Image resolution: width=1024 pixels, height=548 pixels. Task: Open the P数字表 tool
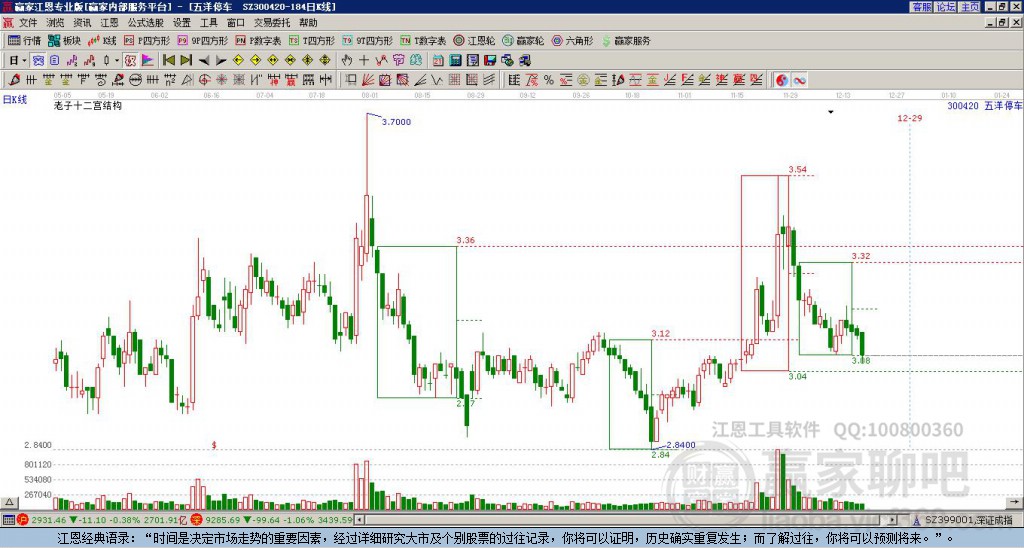(258, 40)
